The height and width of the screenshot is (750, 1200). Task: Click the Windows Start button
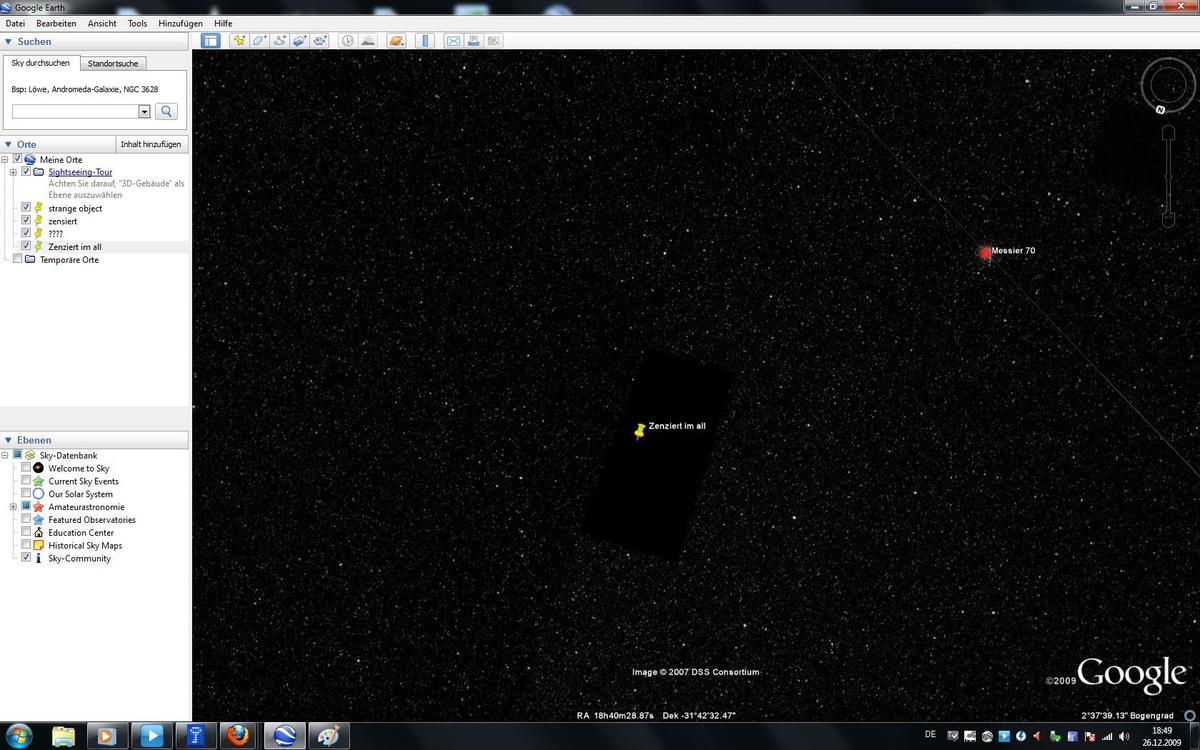click(x=20, y=735)
